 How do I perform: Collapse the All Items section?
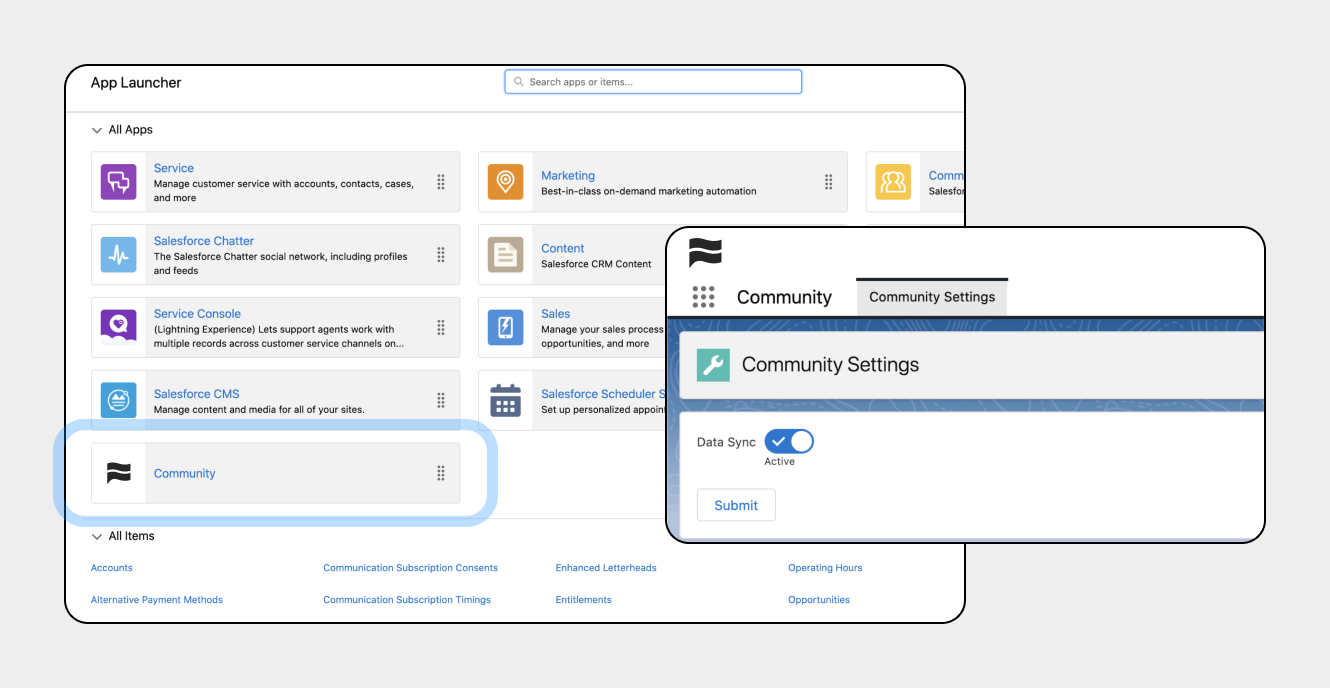pyautogui.click(x=96, y=536)
